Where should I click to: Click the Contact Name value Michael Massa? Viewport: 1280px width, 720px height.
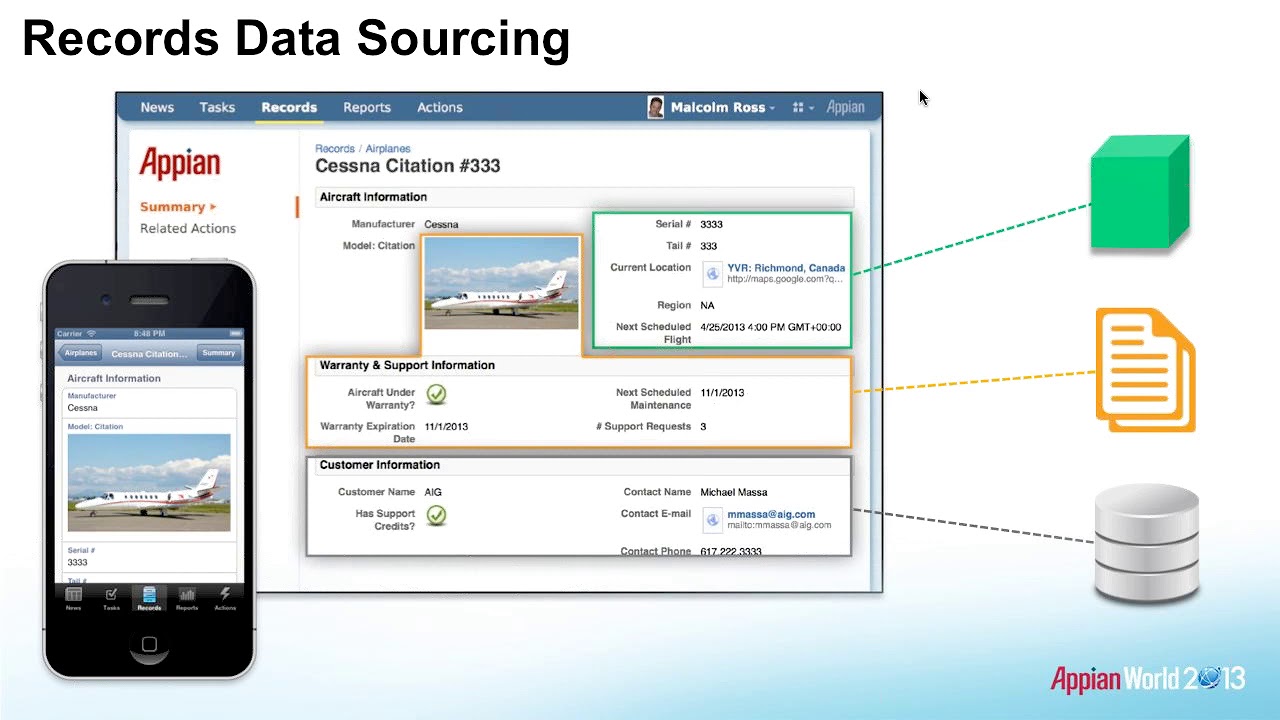734,492
